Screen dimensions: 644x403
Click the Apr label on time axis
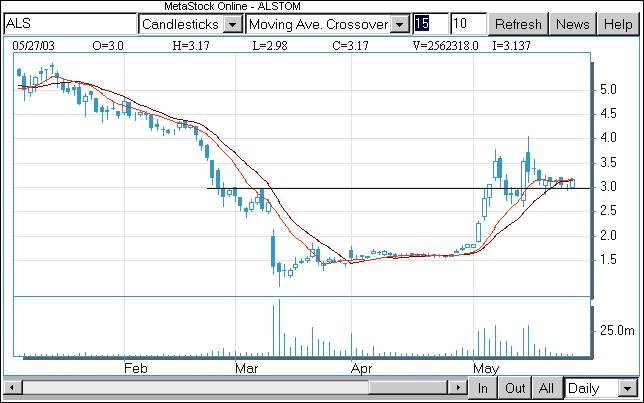(x=361, y=368)
